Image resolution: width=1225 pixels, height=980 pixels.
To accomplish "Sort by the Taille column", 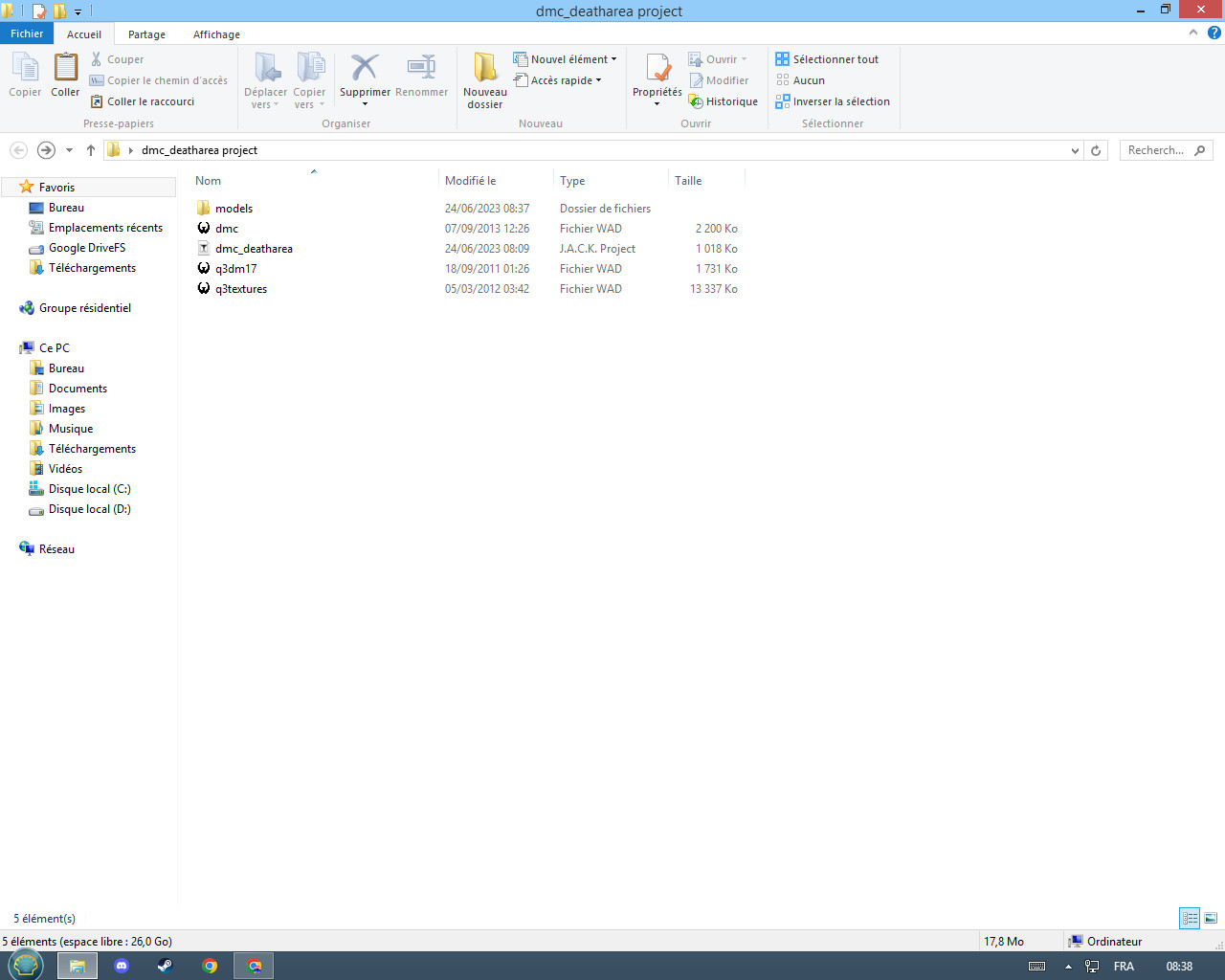I will [706, 180].
